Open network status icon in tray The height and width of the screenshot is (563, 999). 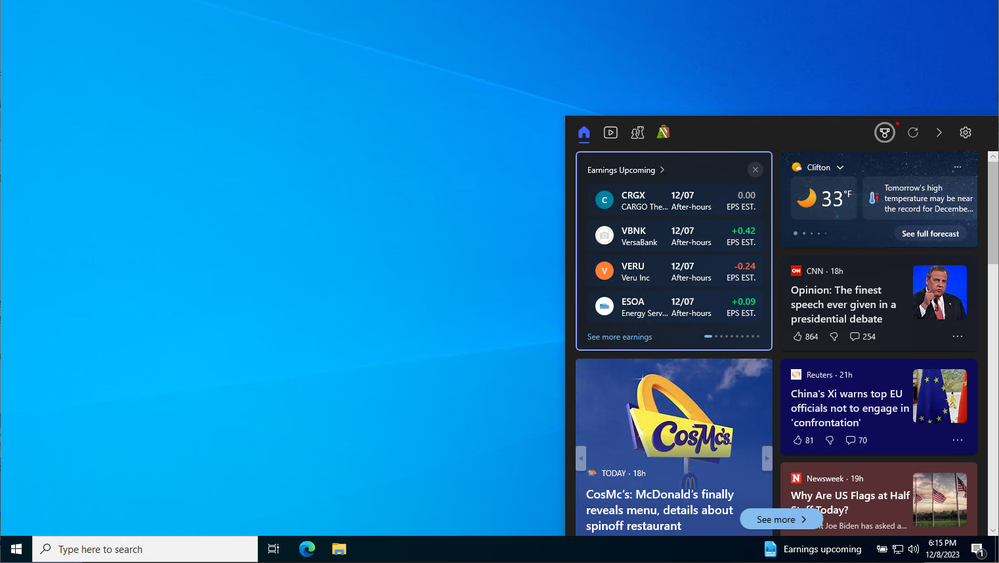click(898, 549)
